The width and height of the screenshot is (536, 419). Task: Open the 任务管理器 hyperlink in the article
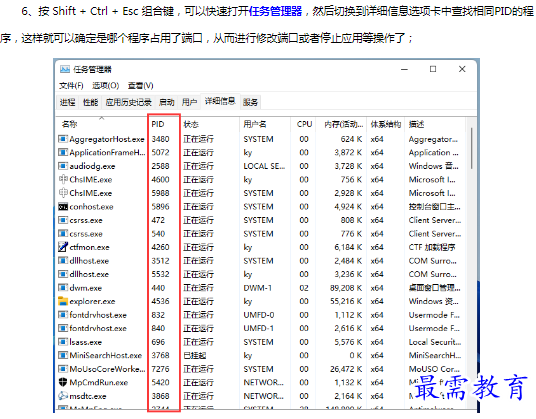(x=276, y=11)
